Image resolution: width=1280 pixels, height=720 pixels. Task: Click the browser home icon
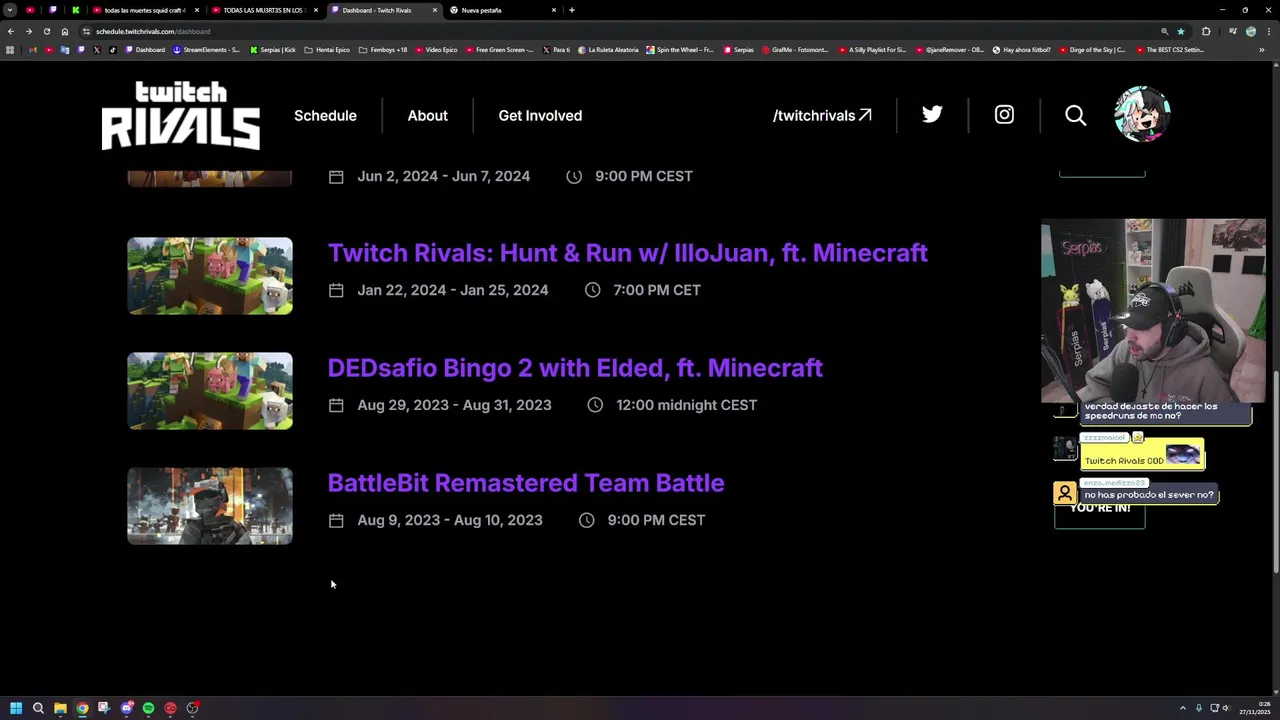coord(65,31)
